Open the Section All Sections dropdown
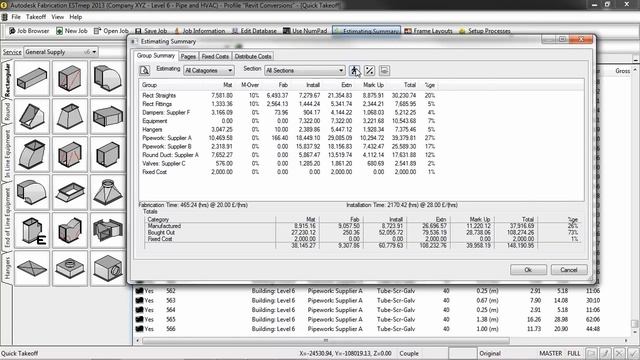The image size is (640, 360). point(304,71)
